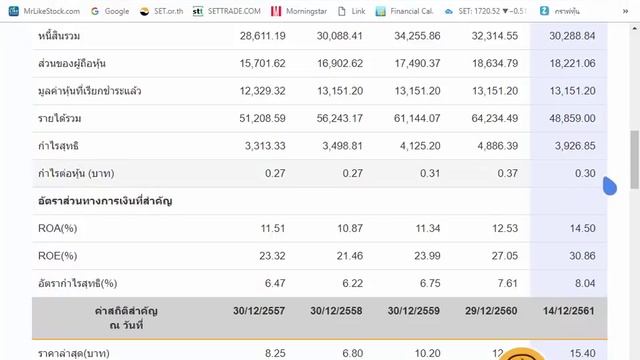Click net margin value 6.22
This screenshot has width=640, height=360.
tap(352, 283)
